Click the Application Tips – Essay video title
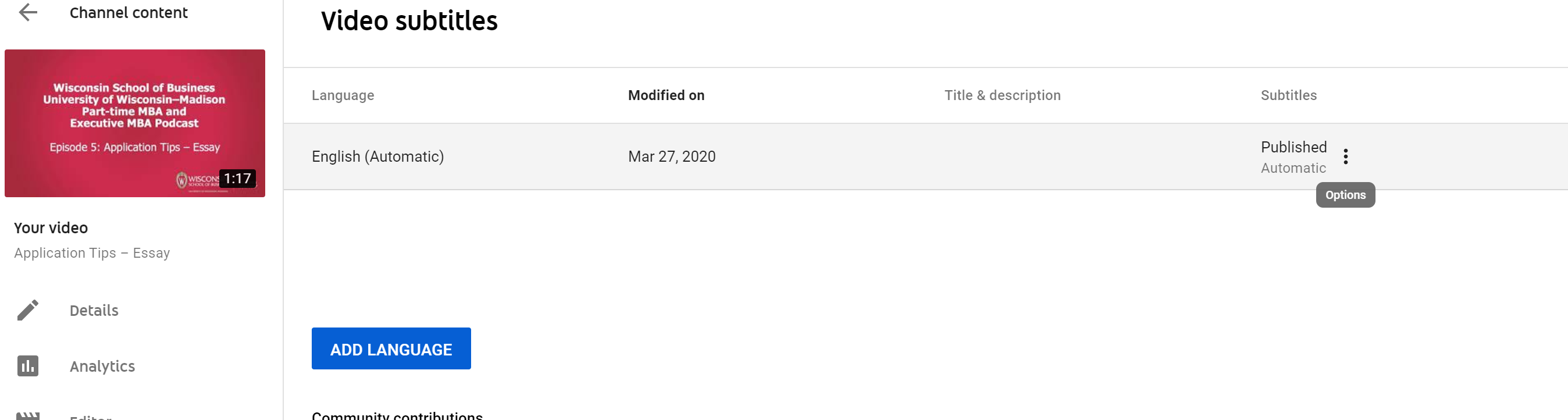Viewport: 1568px width, 420px height. pos(92,253)
